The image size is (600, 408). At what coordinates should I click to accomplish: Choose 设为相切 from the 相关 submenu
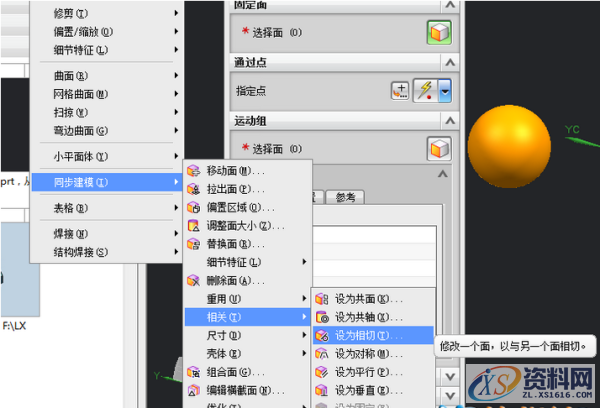click(x=371, y=336)
